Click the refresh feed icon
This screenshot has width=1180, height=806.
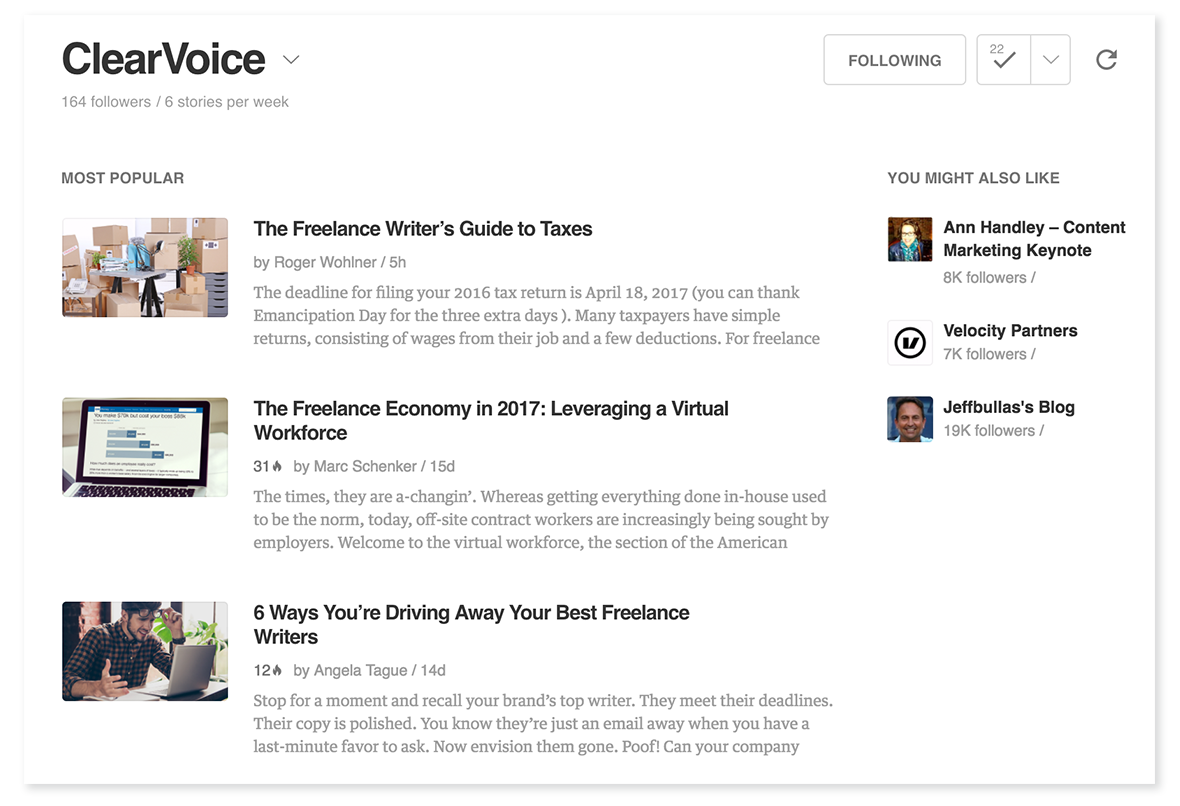point(1106,59)
